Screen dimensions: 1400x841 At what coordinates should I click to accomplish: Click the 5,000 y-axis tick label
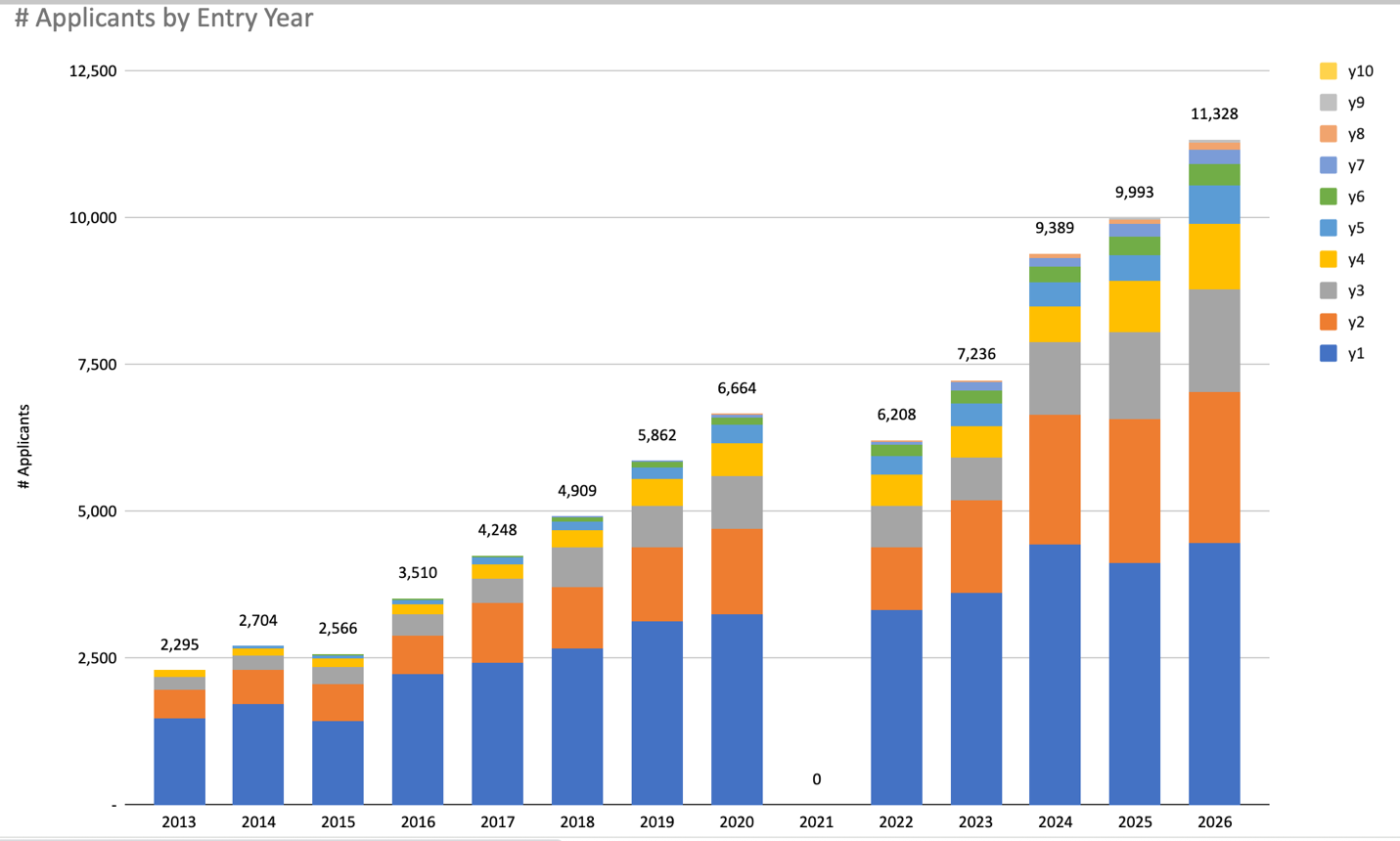pos(97,511)
